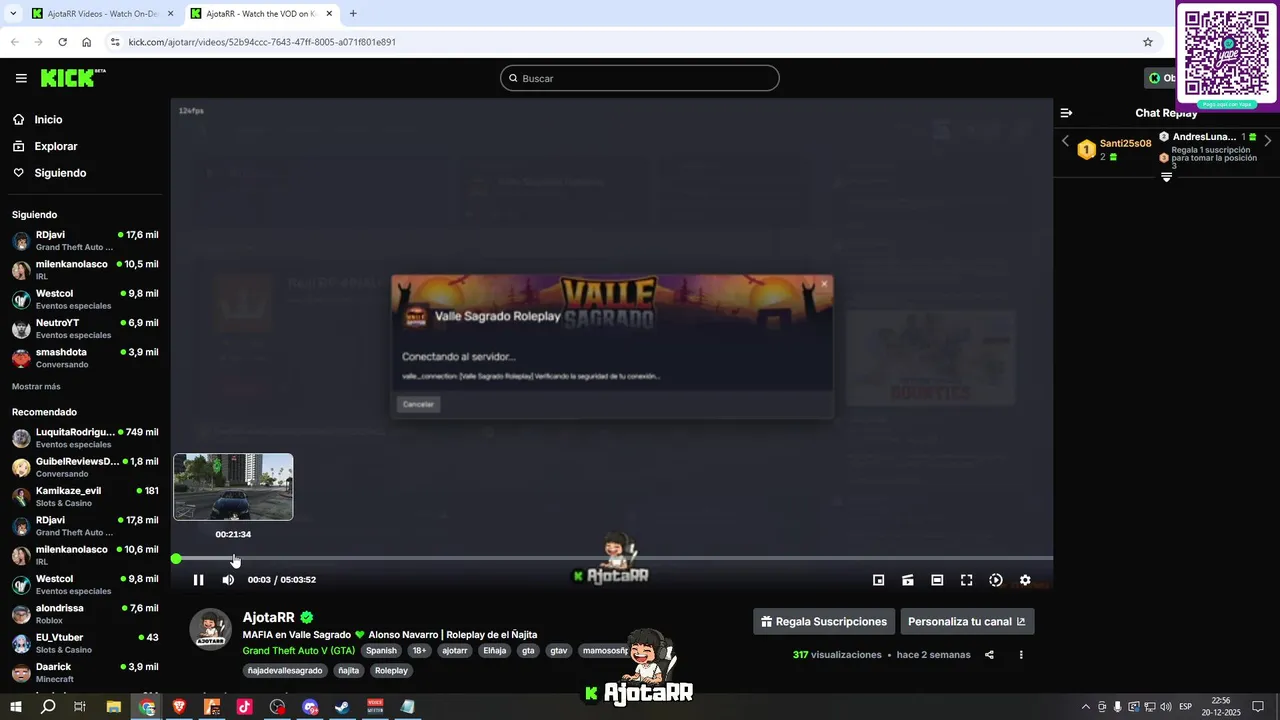Open Steam from taskbar
This screenshot has width=1280, height=720.
click(x=342, y=707)
